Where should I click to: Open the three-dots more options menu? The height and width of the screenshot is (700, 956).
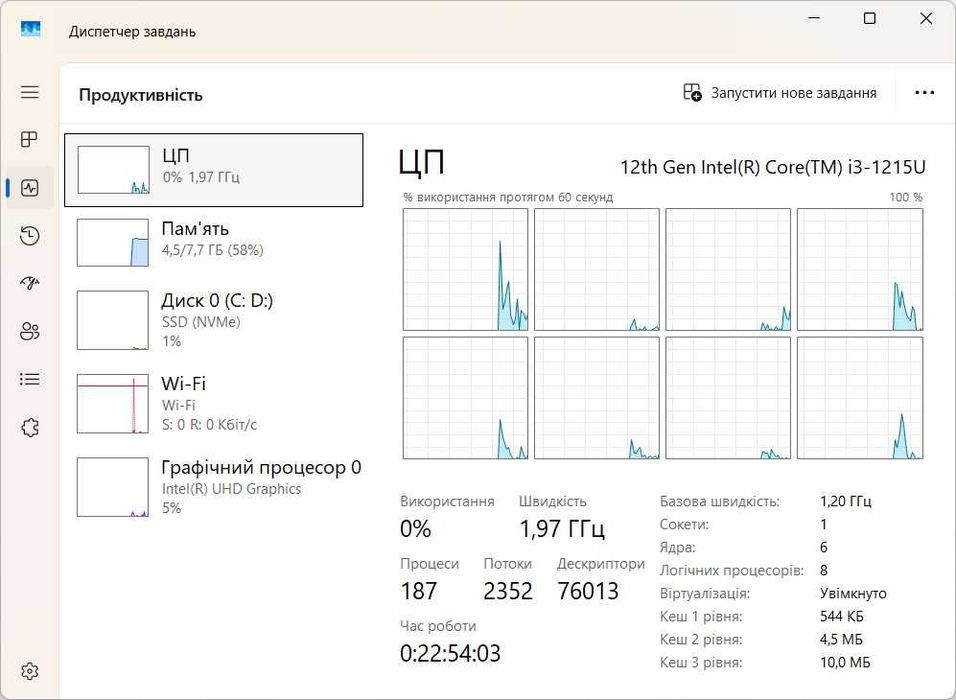(924, 93)
